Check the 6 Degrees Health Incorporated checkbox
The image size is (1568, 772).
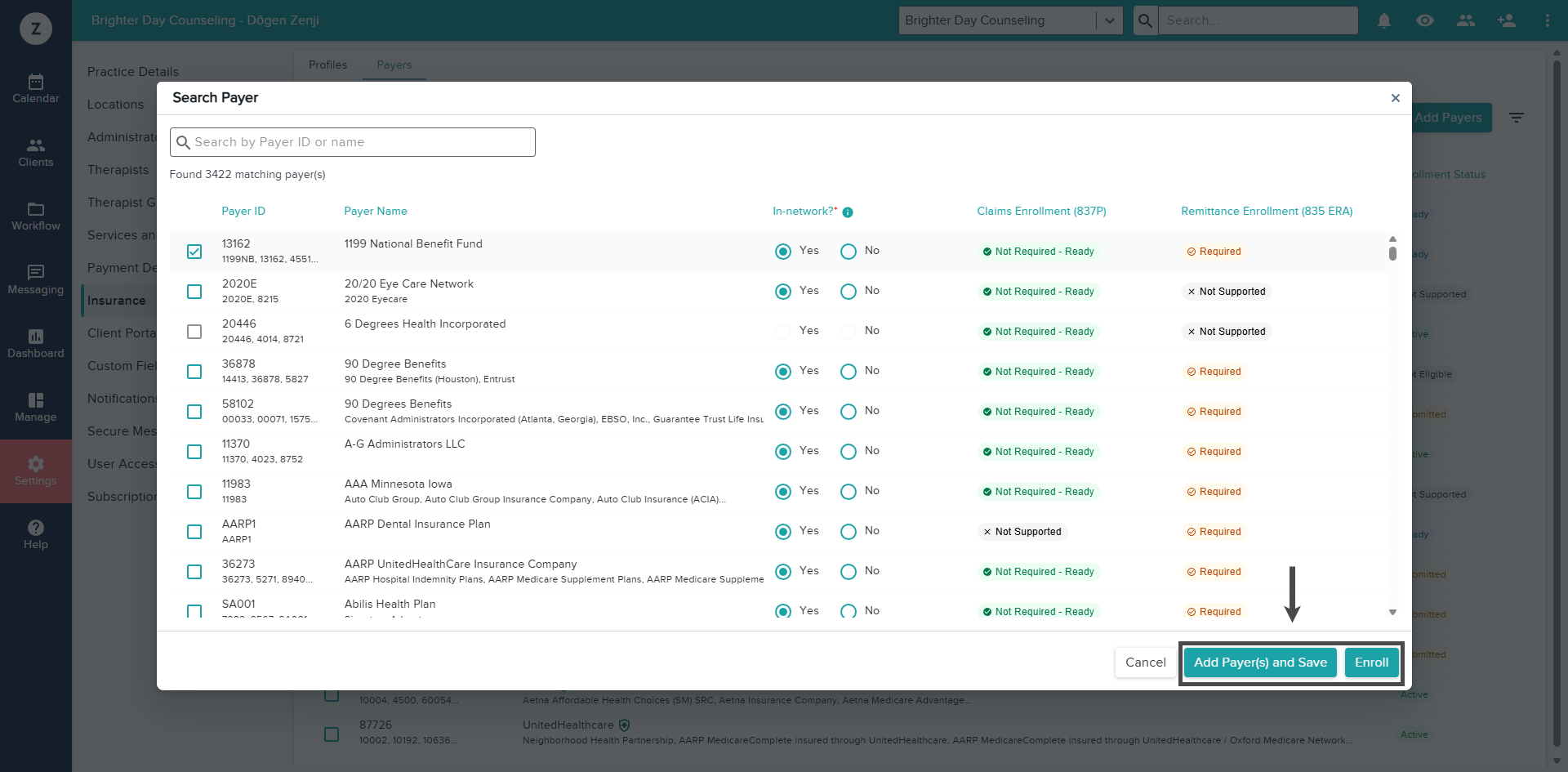tap(194, 332)
